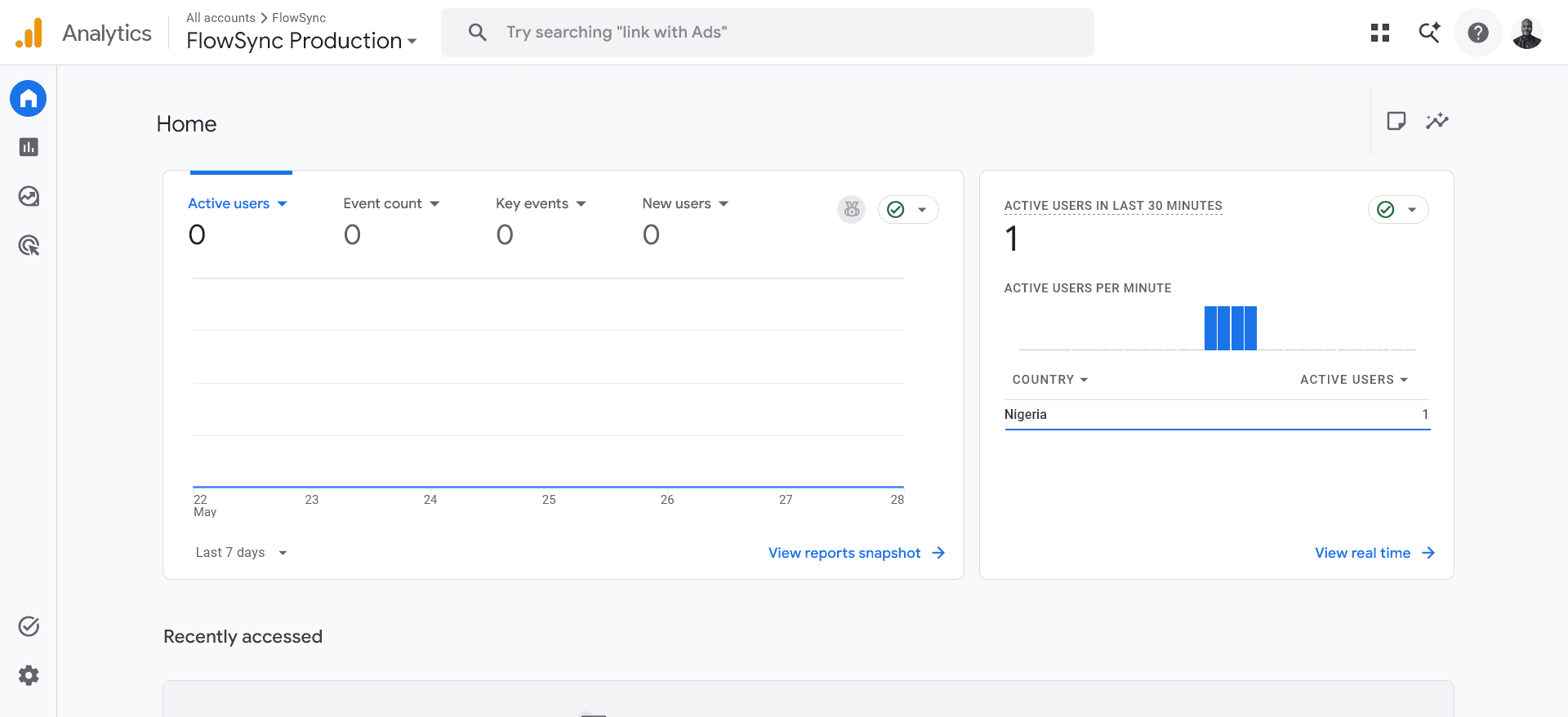Open the Setup Assistant checkmark icon

pos(29,626)
